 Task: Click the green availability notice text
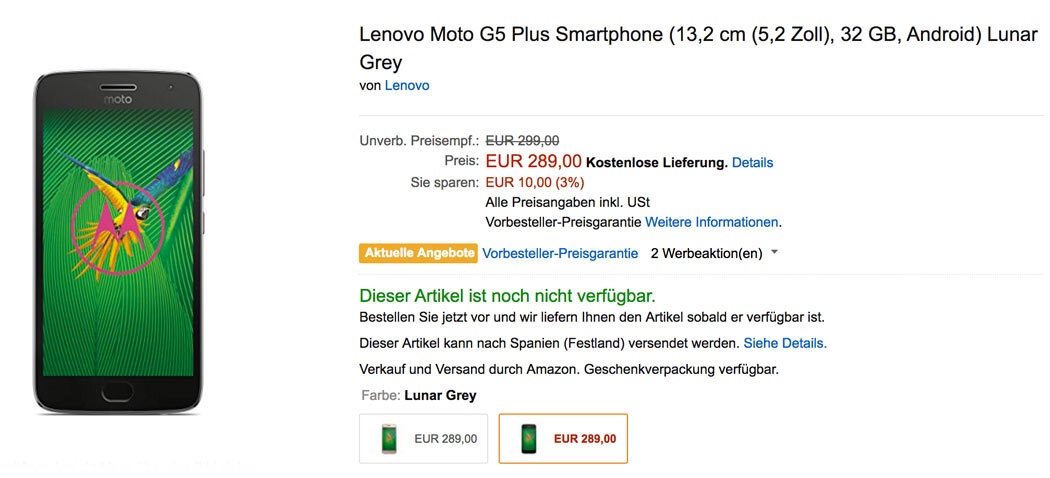pyautogui.click(x=507, y=296)
